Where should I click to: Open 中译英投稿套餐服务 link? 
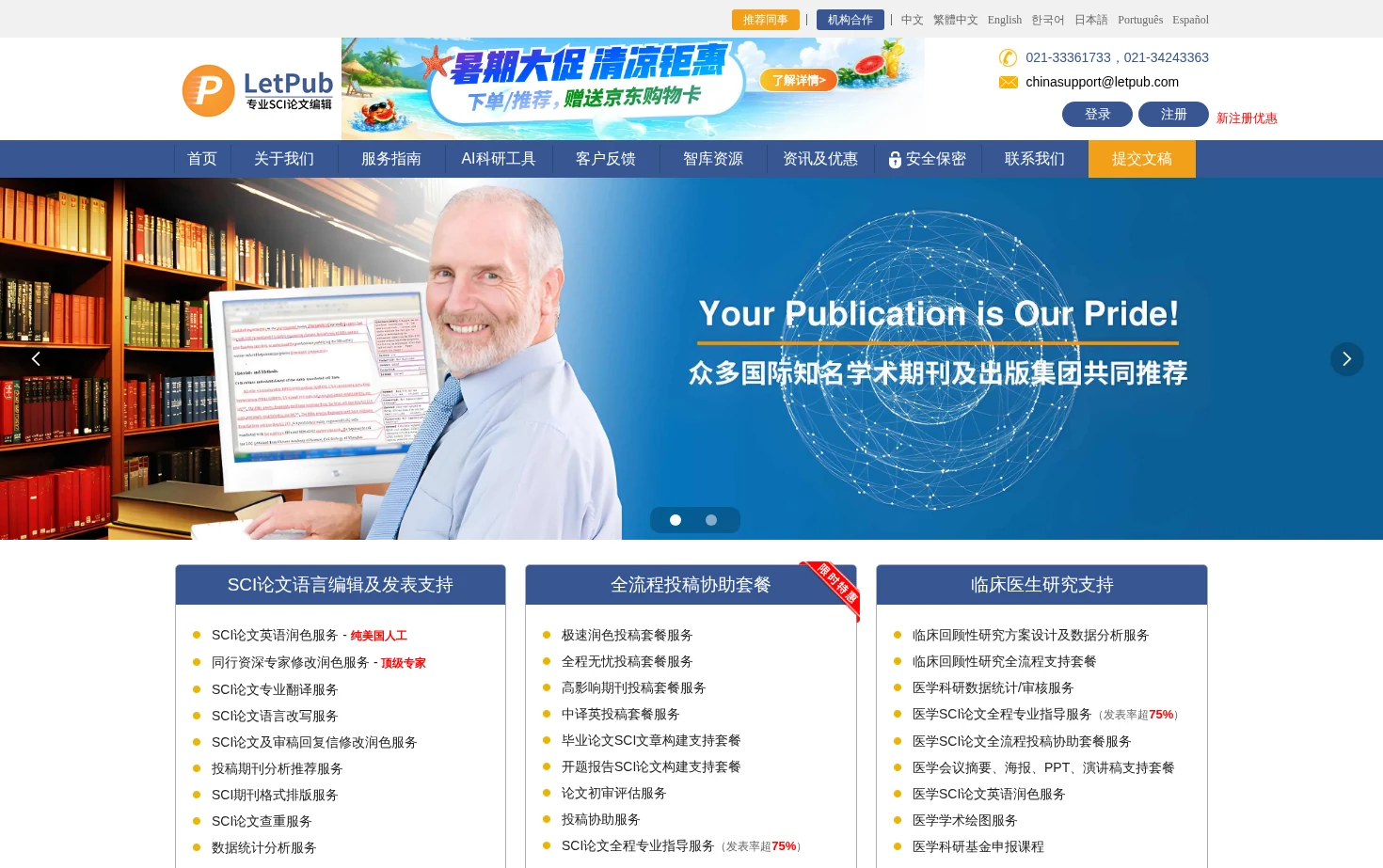pos(620,715)
